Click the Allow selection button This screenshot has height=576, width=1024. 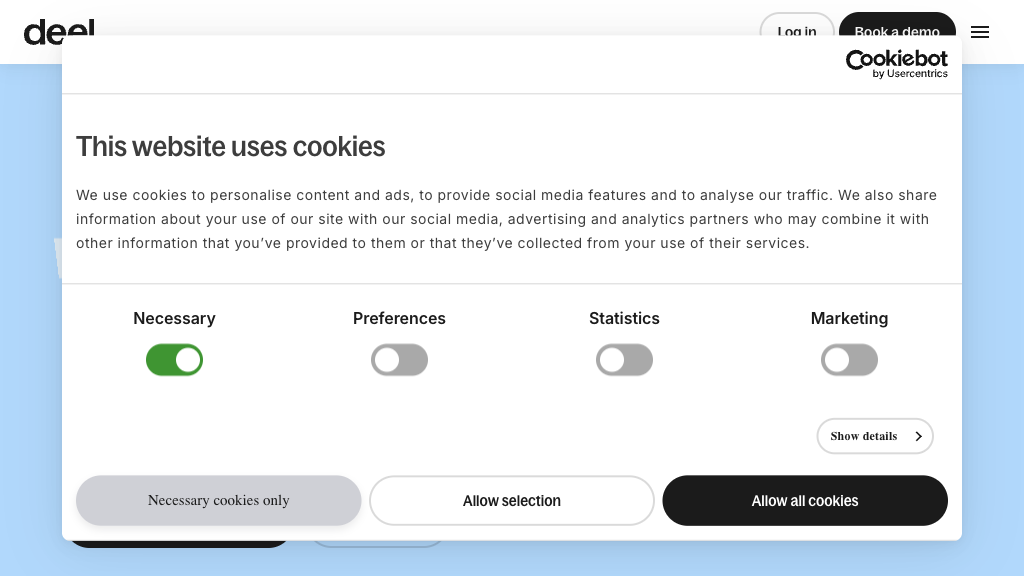(x=512, y=500)
